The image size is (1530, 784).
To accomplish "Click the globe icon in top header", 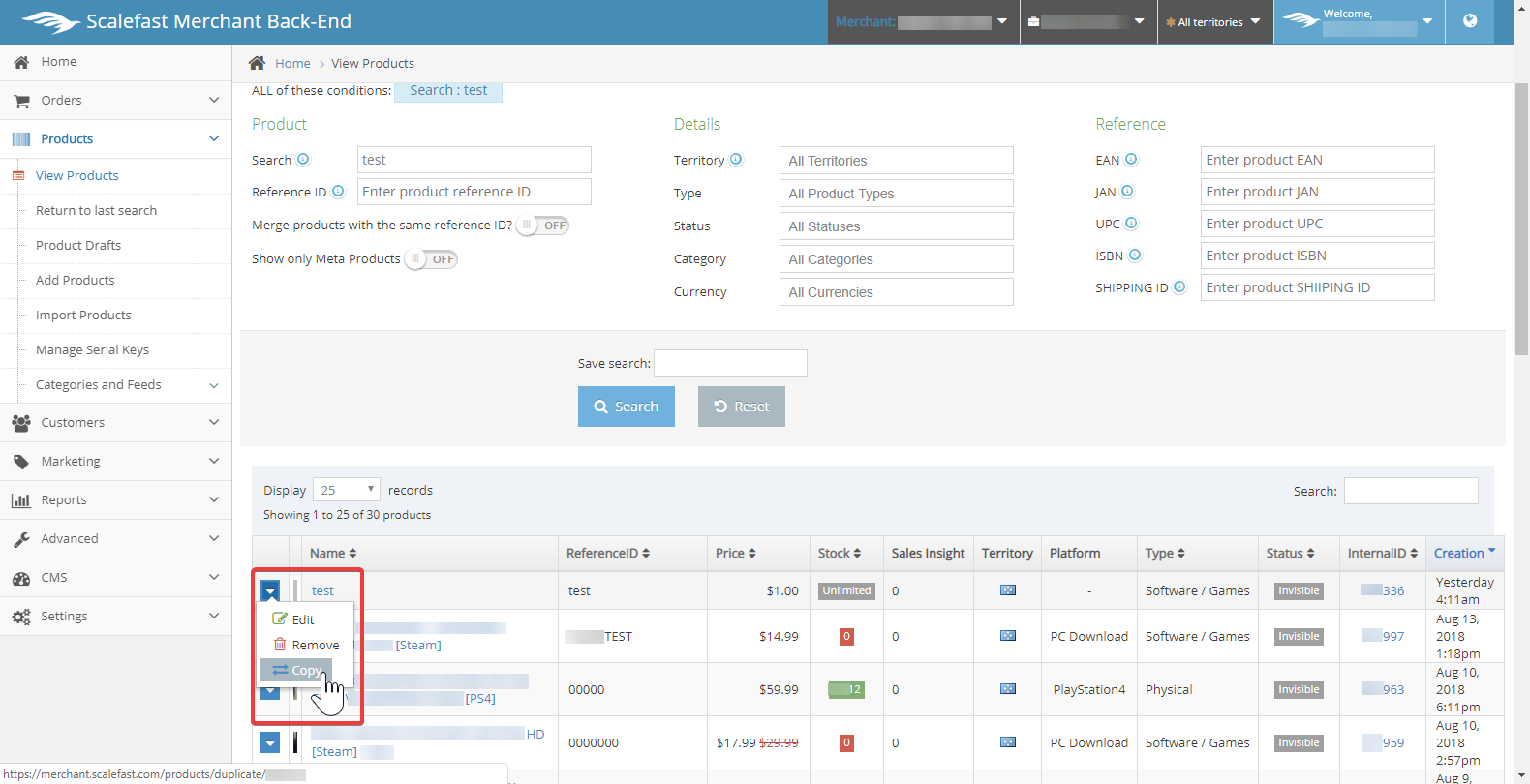I will tap(1470, 21).
